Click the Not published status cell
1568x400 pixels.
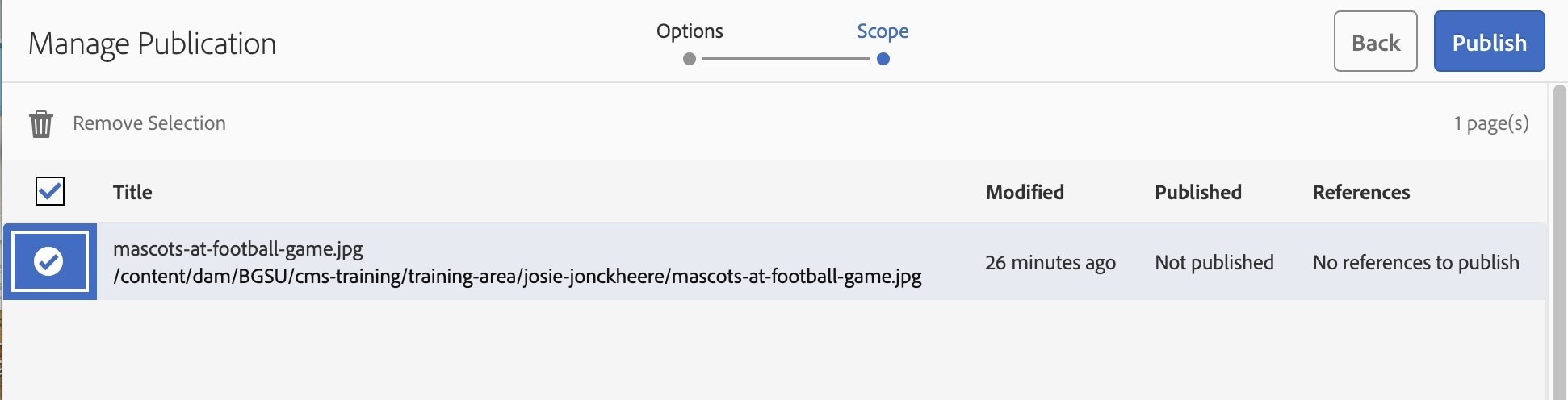(1214, 262)
